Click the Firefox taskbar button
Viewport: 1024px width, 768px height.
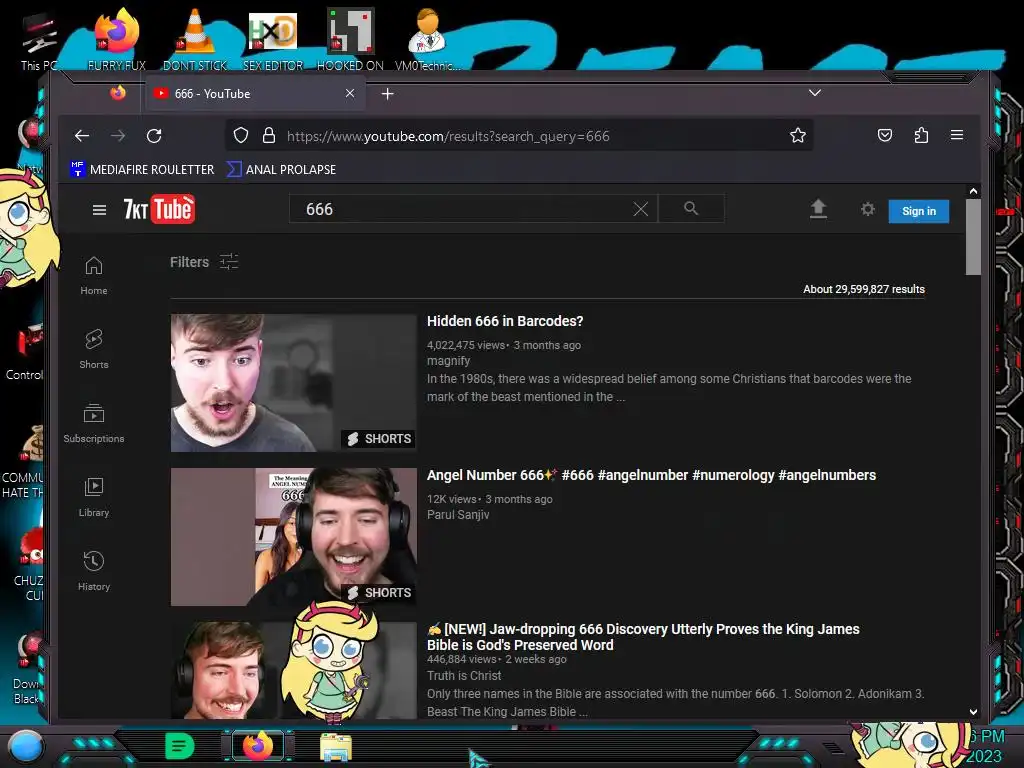point(258,746)
